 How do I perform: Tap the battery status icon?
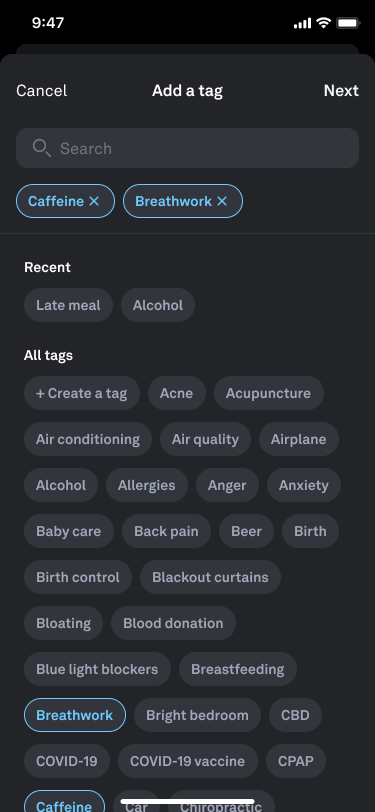click(x=348, y=23)
